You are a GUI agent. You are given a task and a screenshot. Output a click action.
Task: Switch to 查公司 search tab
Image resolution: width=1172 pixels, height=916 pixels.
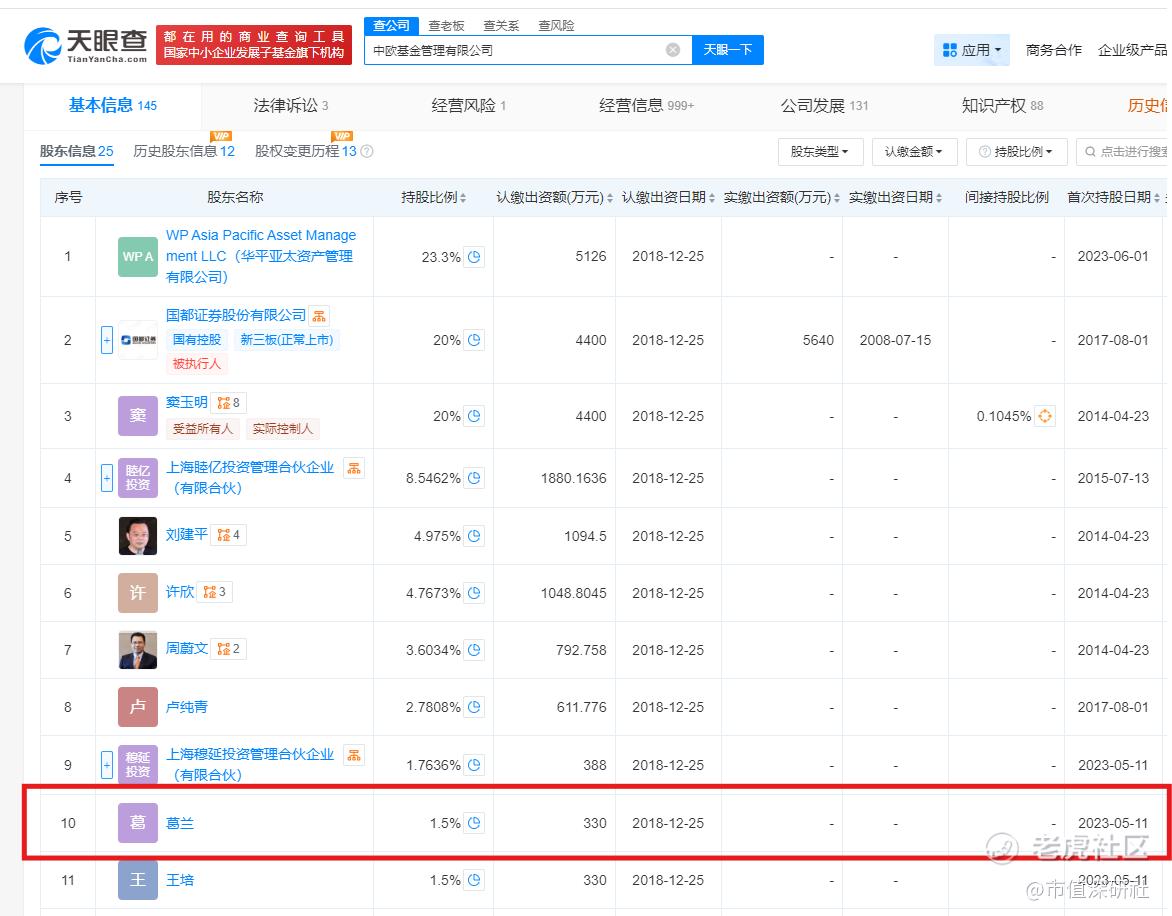tap(392, 25)
